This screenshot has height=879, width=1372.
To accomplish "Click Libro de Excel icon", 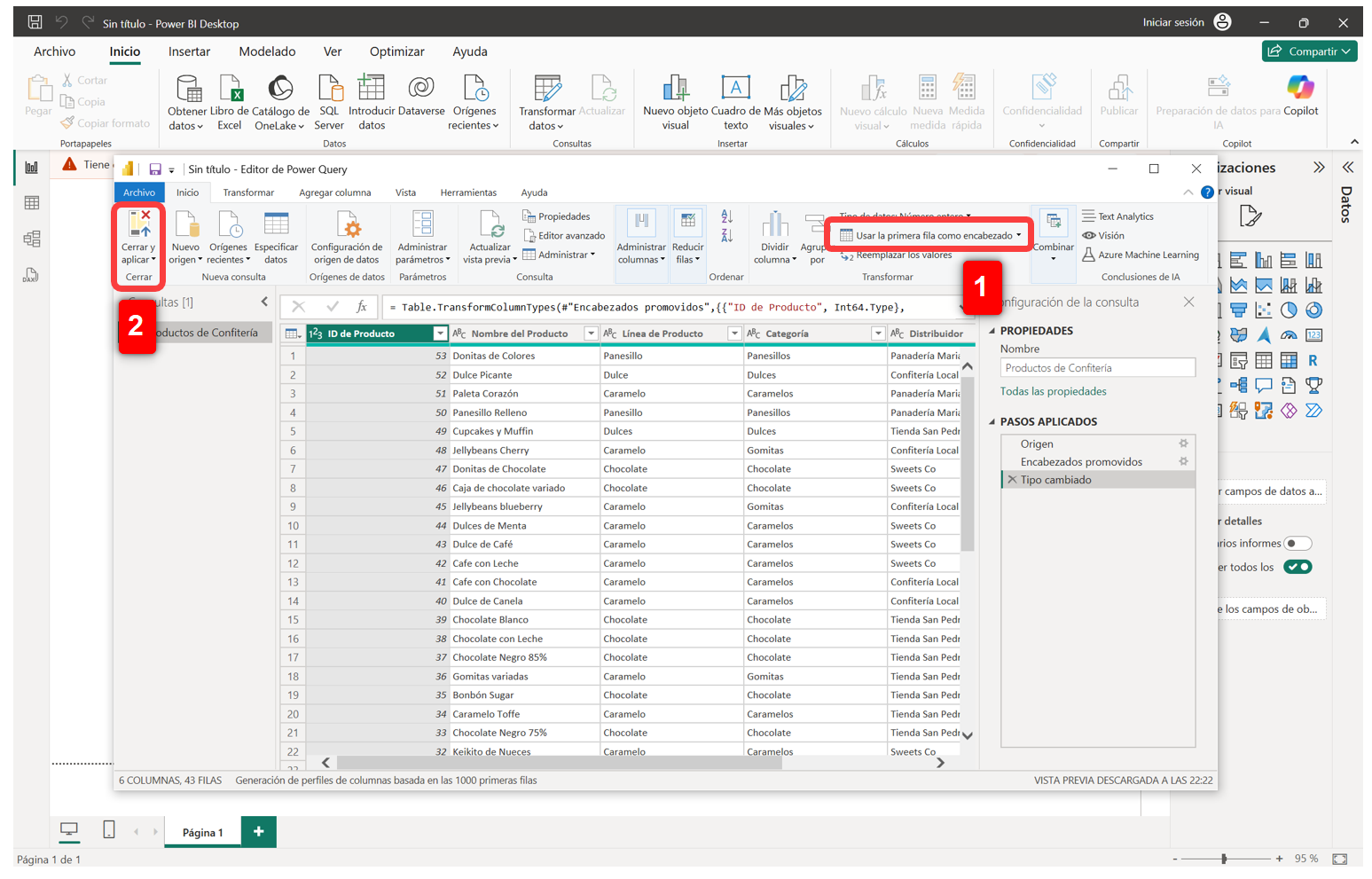I will pos(230,89).
